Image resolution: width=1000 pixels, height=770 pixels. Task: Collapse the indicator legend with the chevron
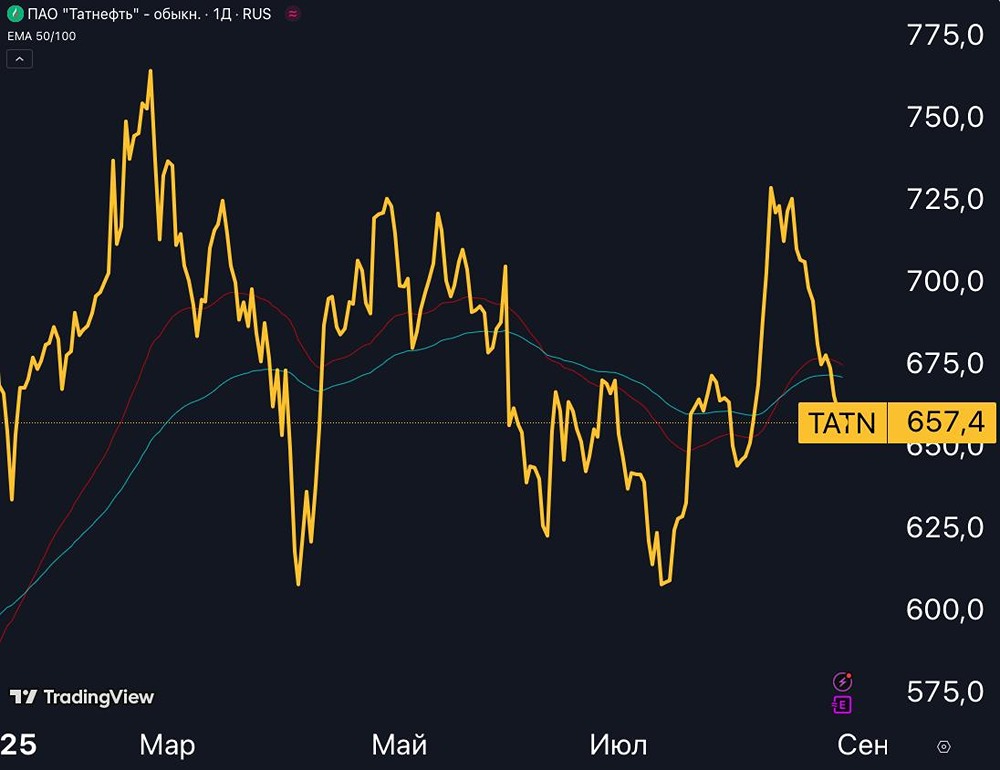click(19, 59)
